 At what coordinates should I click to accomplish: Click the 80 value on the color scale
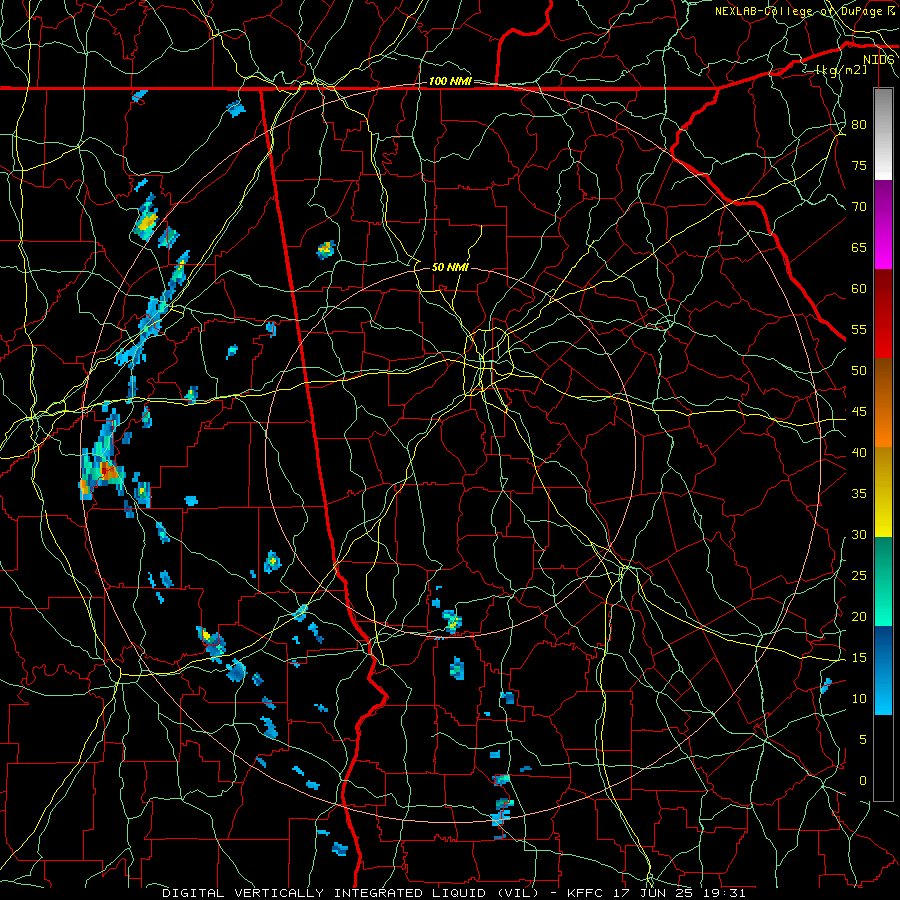pos(859,125)
